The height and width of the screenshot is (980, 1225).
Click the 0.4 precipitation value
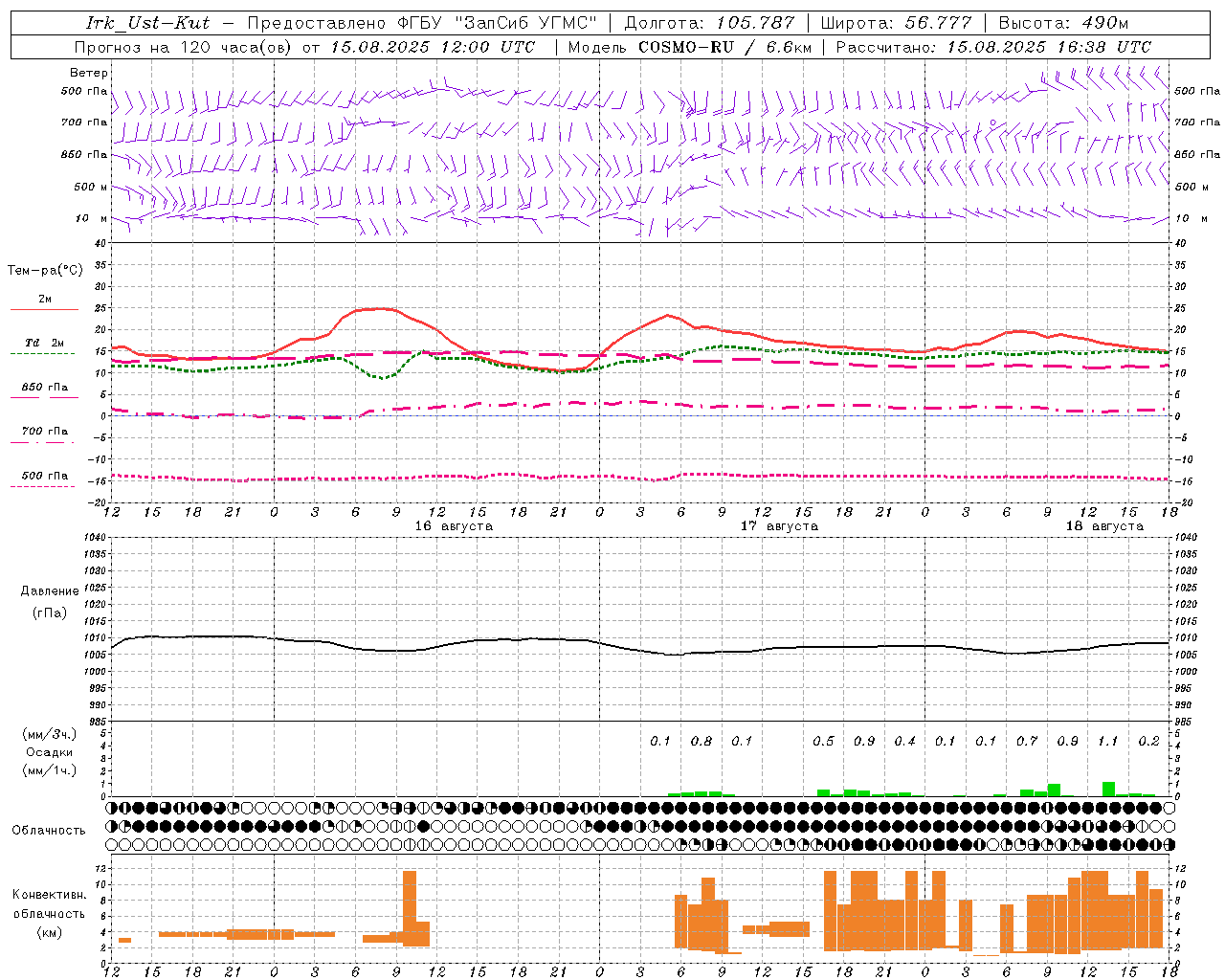904,742
